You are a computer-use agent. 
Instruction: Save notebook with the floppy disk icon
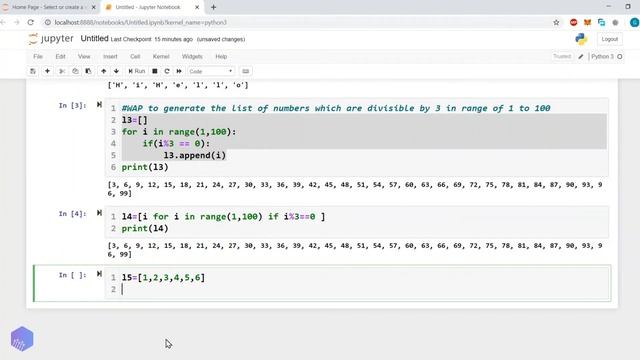pos(33,71)
